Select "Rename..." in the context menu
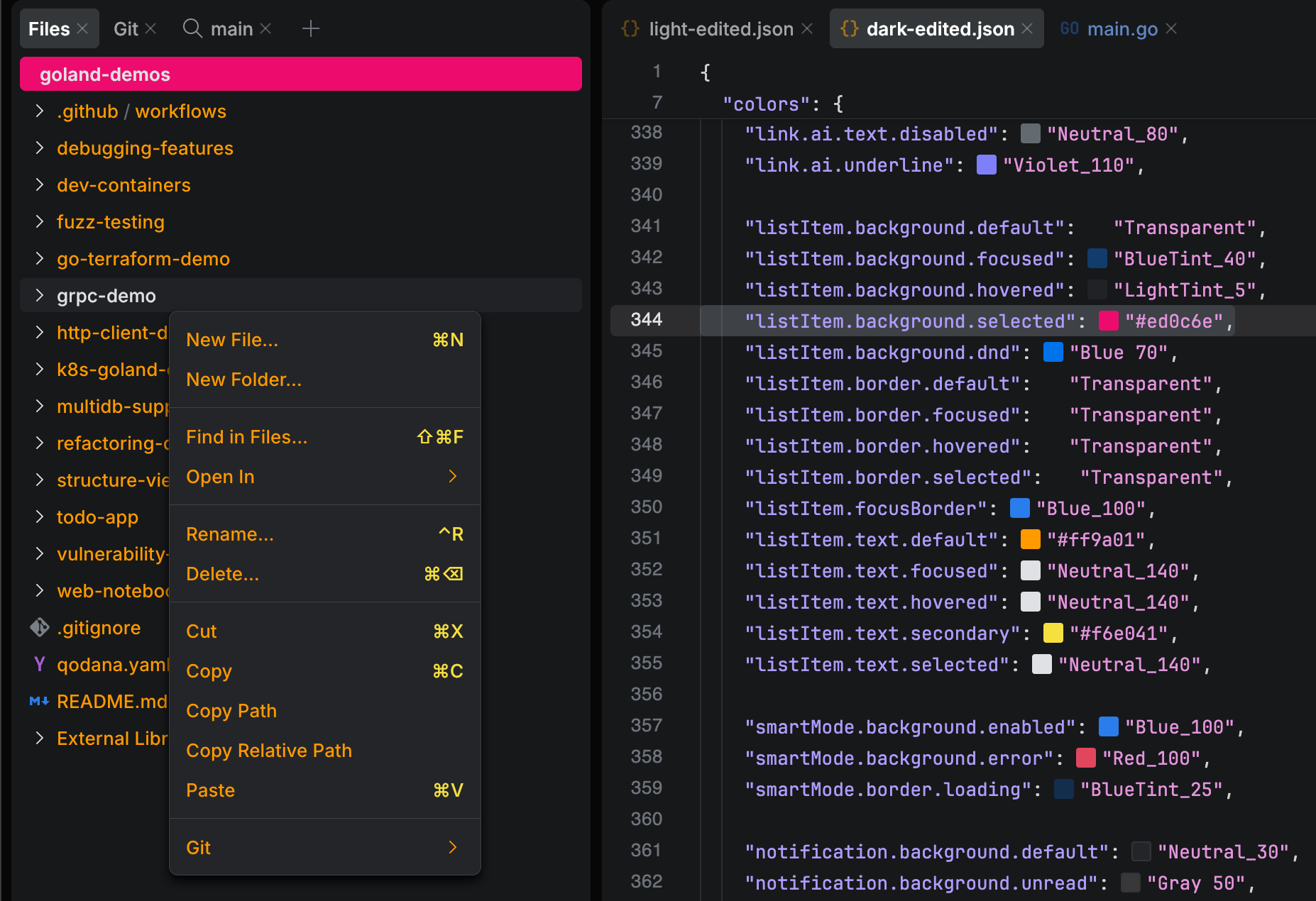1316x901 pixels. (x=229, y=534)
